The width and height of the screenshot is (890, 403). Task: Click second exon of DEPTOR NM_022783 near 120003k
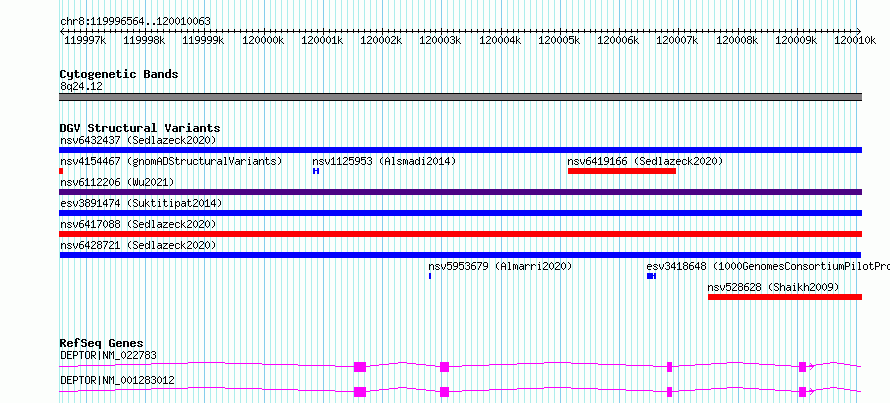coord(444,367)
